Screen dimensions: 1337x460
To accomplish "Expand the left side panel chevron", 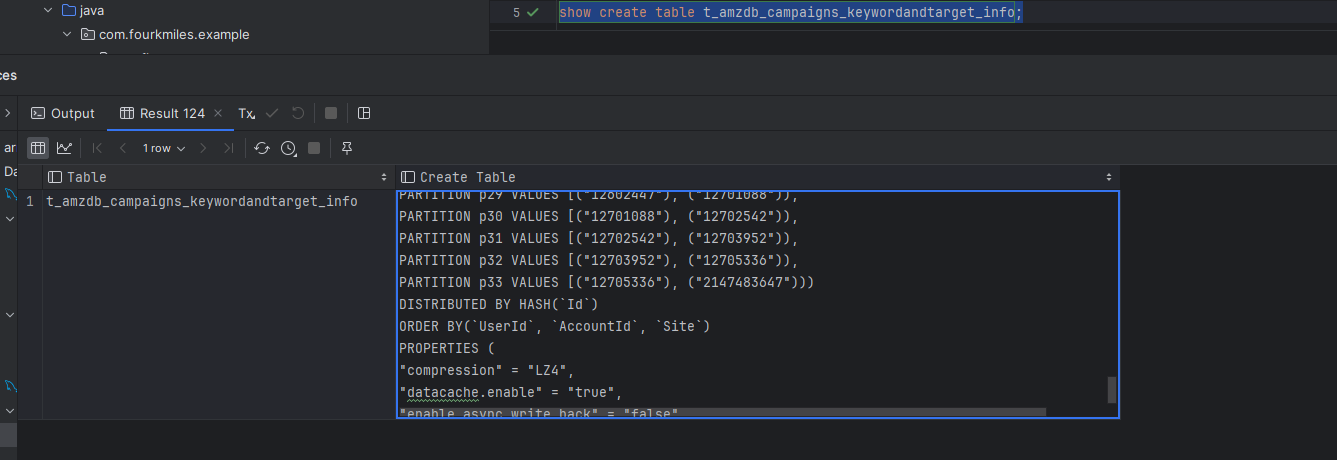I will click(7, 113).
